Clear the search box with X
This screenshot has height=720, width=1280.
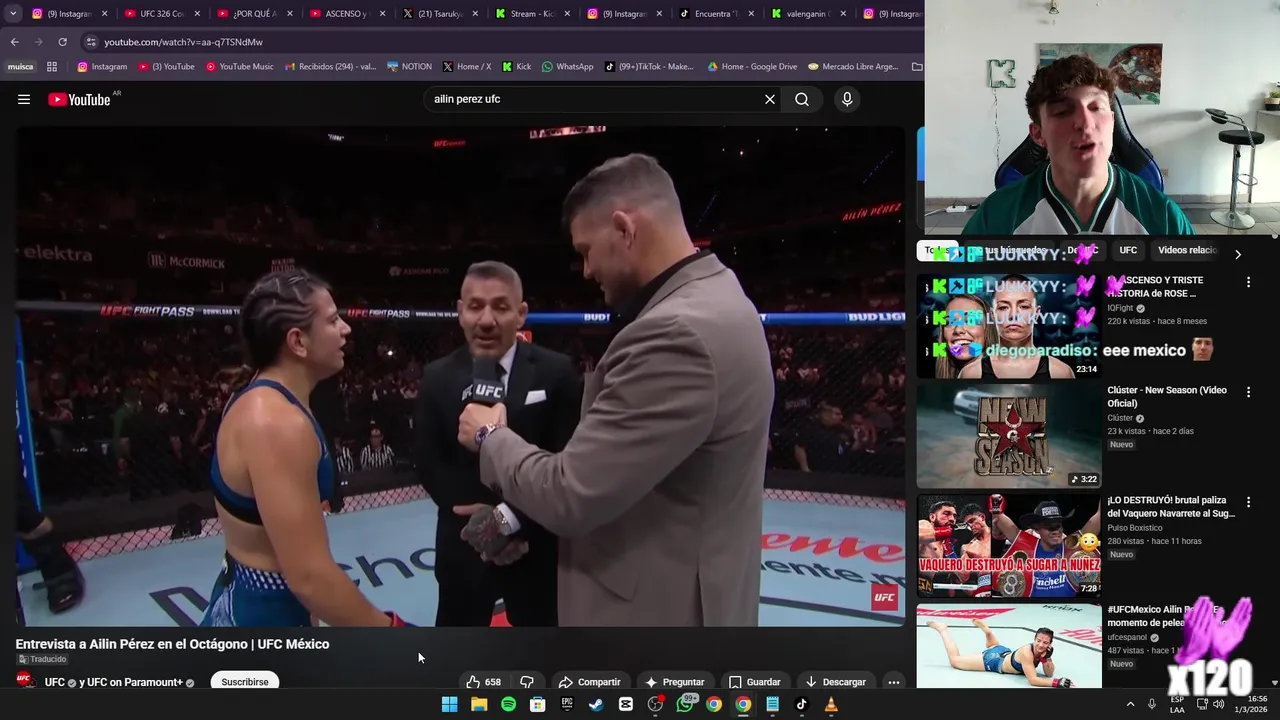click(770, 99)
